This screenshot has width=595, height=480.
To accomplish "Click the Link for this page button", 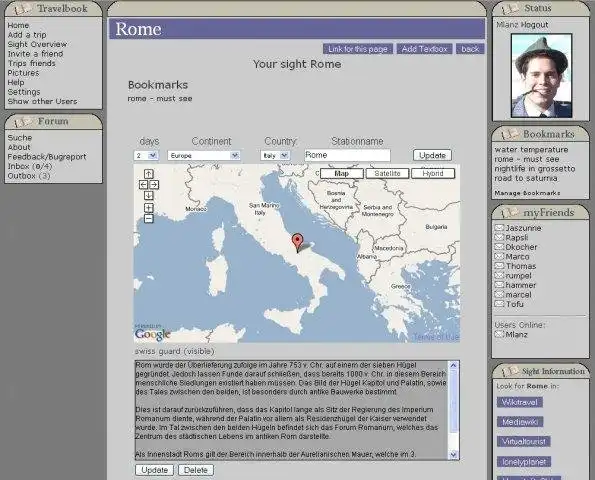I will (x=358, y=49).
